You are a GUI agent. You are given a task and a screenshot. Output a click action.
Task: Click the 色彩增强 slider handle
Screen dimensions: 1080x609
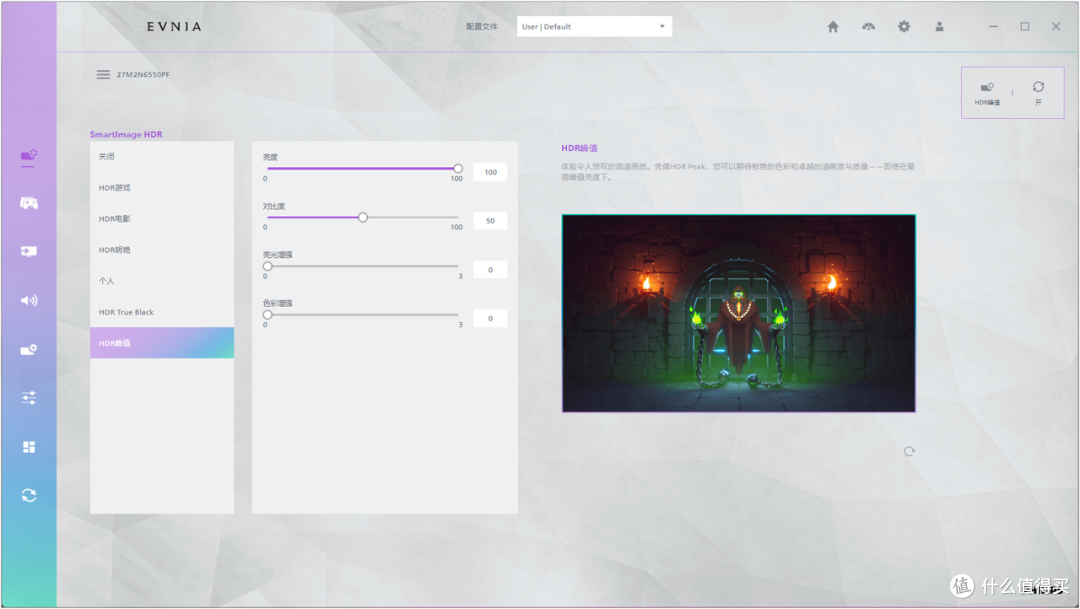268,314
